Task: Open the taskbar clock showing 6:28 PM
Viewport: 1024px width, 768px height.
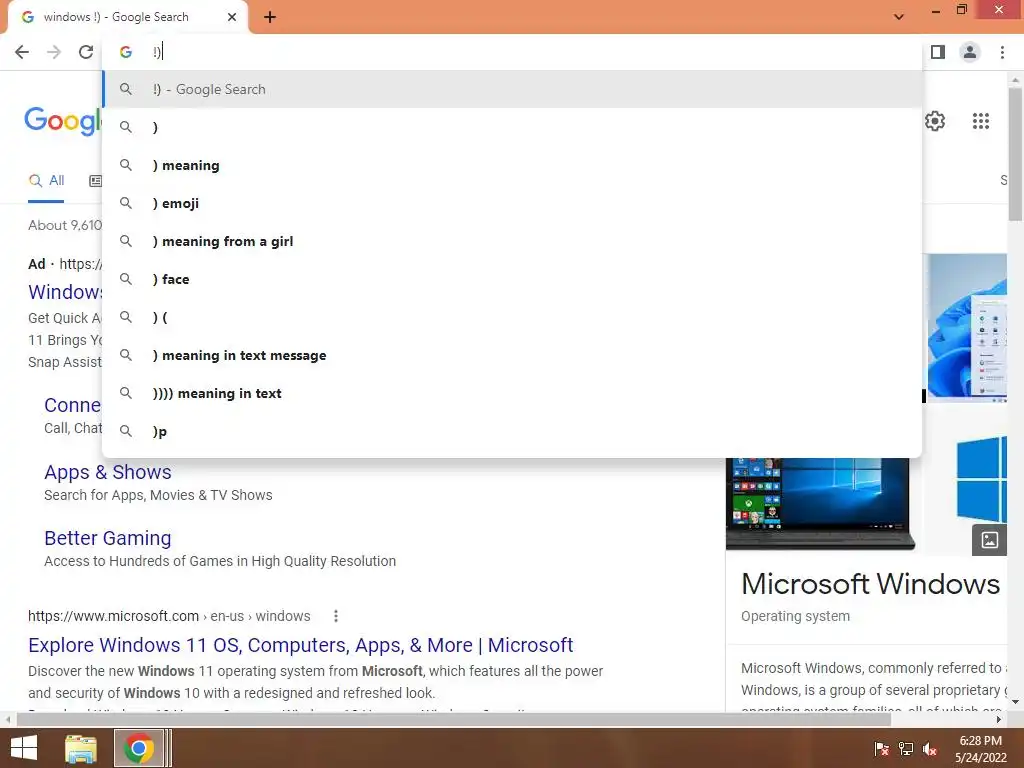Action: 980,749
